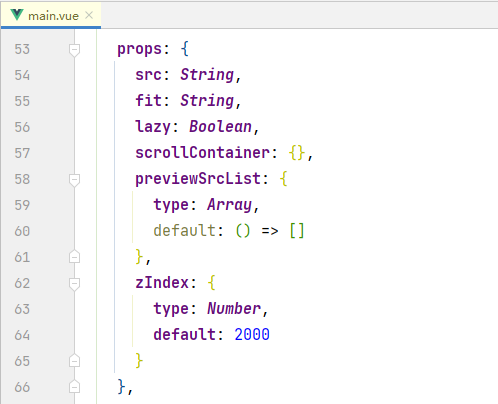Image resolution: width=498 pixels, height=404 pixels.
Task: Click the Vue file icon on main.vue tab
Action: click(17, 15)
